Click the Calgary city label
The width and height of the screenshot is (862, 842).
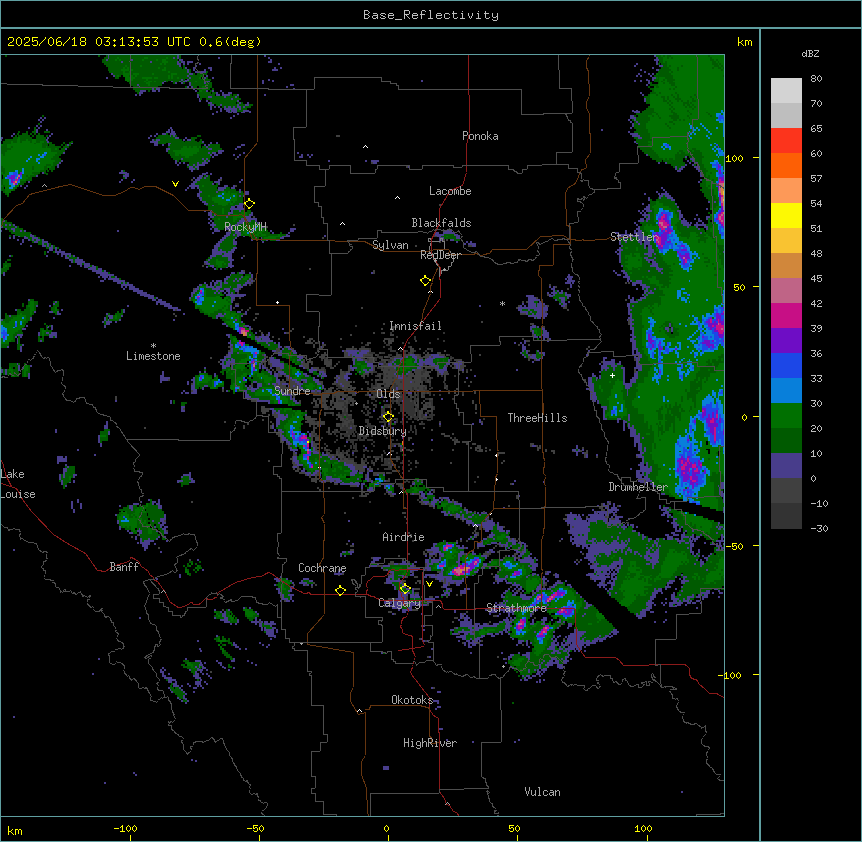pos(399,603)
